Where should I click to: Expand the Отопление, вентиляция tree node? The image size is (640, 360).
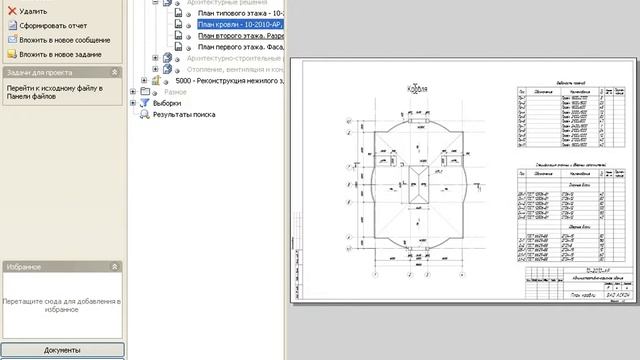pyautogui.click(x=155, y=69)
